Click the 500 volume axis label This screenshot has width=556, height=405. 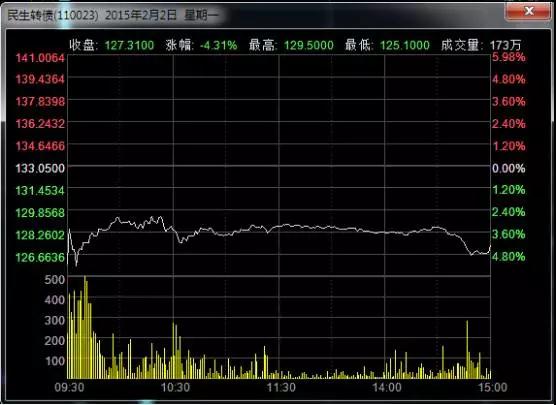point(55,279)
